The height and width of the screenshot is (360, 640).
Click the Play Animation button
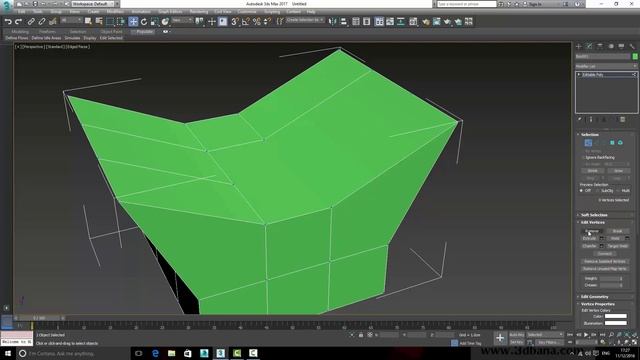click(x=586, y=335)
